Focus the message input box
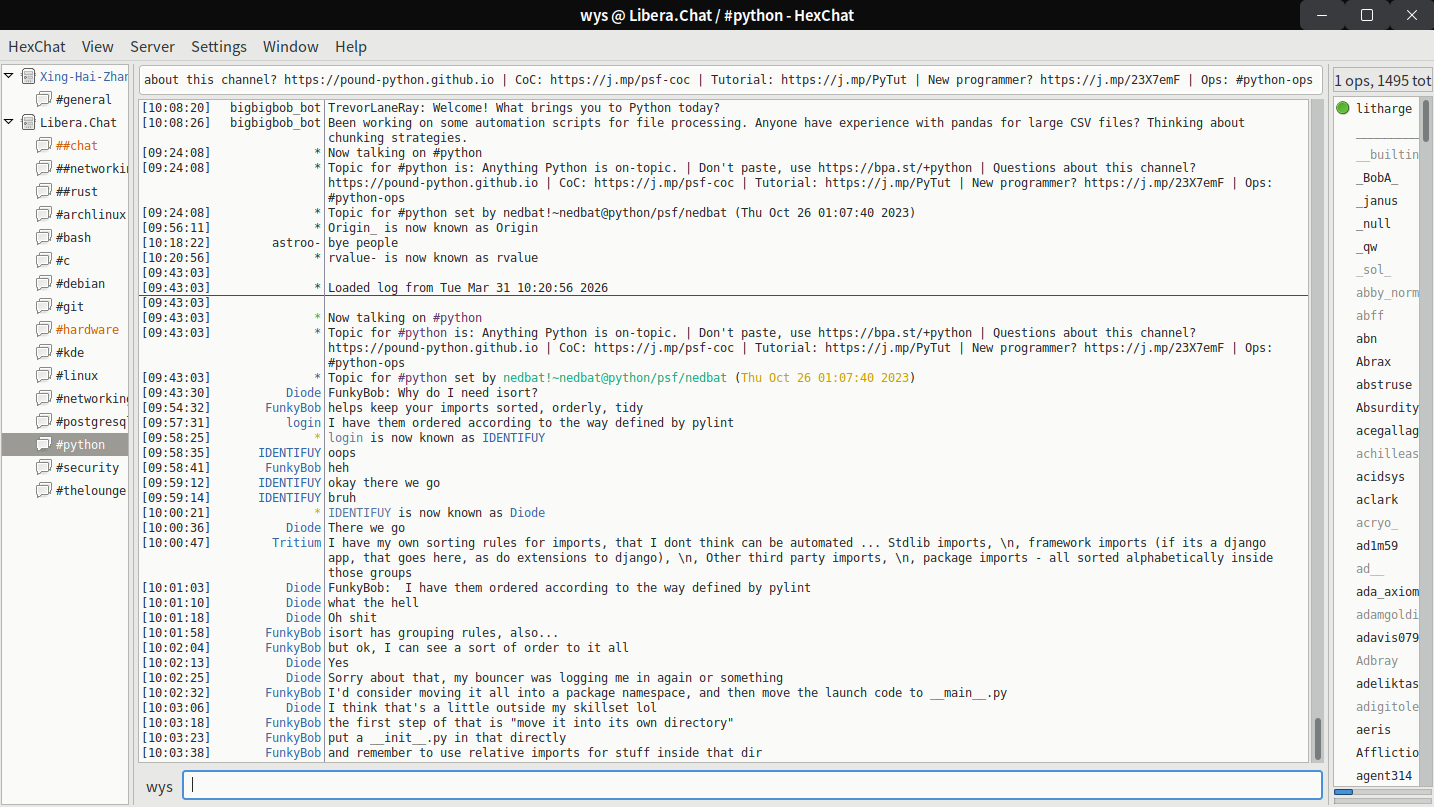This screenshot has width=1434, height=807. 752,786
